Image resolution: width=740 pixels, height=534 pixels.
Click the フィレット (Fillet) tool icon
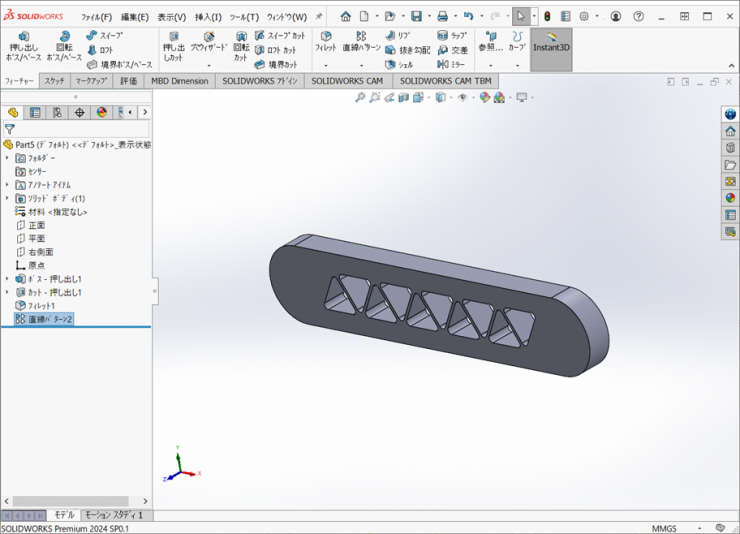coord(326,39)
